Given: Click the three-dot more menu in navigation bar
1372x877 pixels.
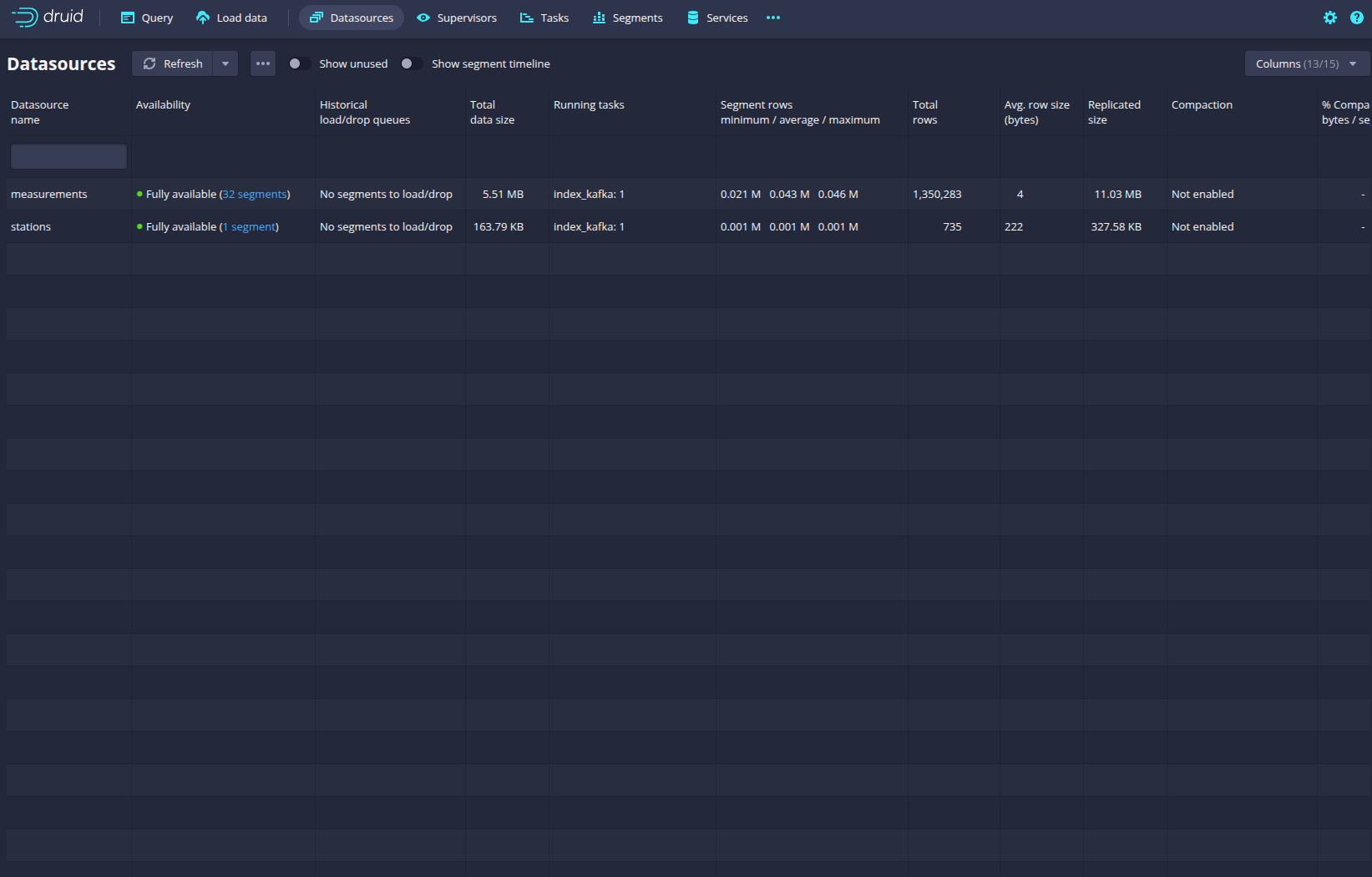Looking at the screenshot, I should point(773,18).
